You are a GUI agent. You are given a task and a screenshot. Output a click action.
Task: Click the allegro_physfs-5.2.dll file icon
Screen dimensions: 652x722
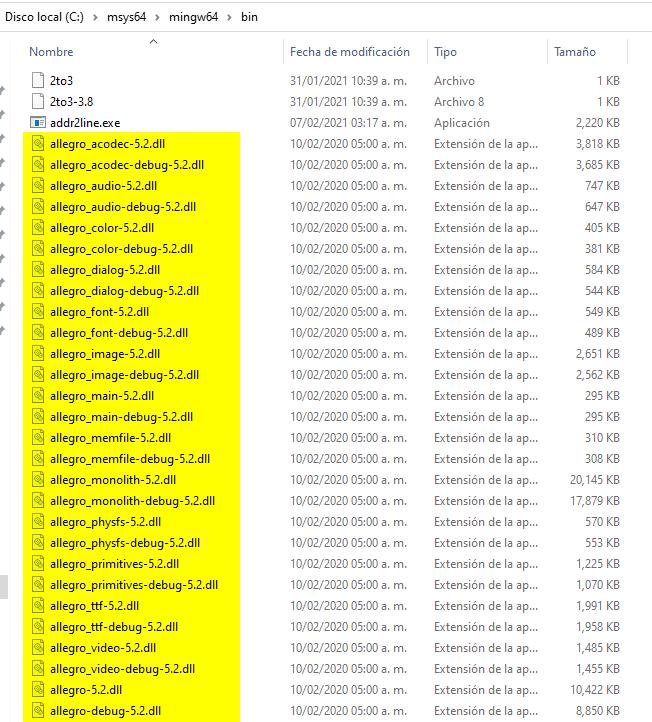[x=38, y=522]
